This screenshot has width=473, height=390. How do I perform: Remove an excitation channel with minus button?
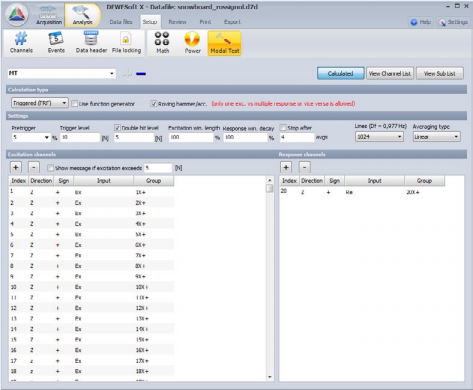[x=33, y=167]
